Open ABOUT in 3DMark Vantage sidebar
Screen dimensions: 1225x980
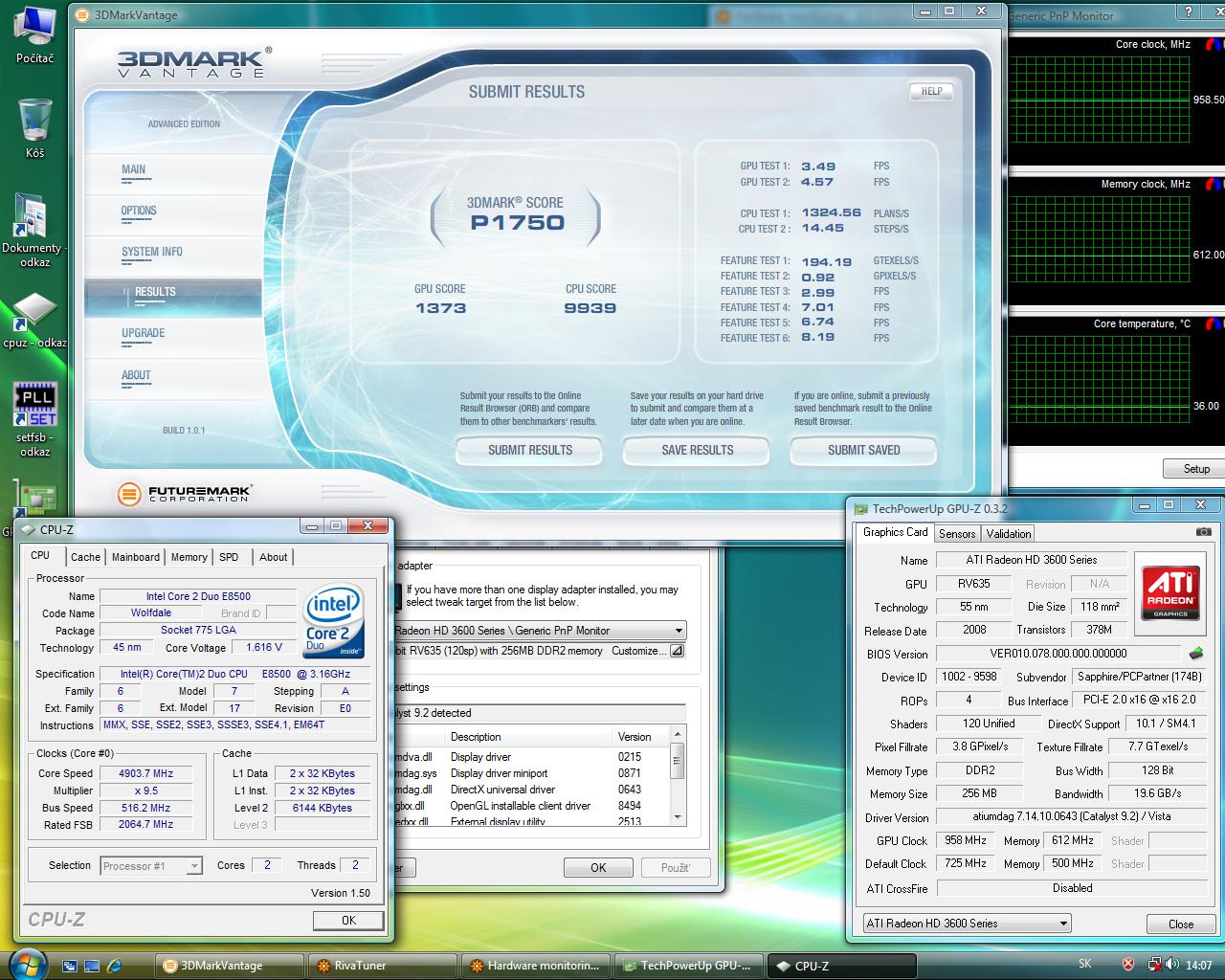coord(136,376)
